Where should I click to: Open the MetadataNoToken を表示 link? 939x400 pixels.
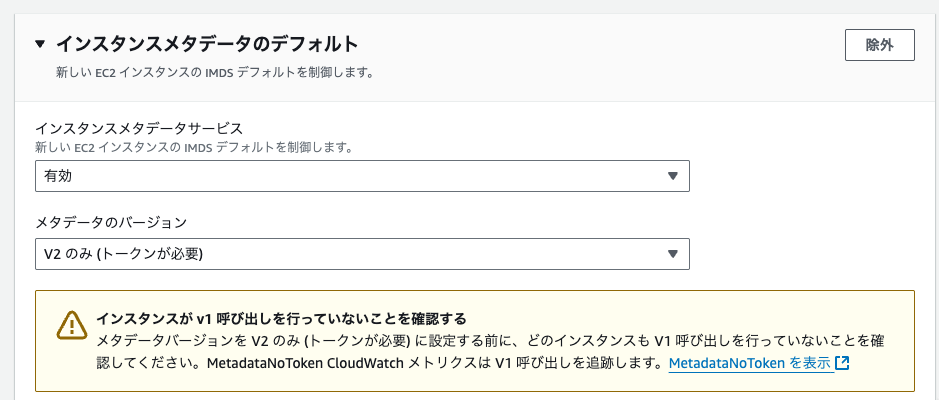(x=749, y=363)
